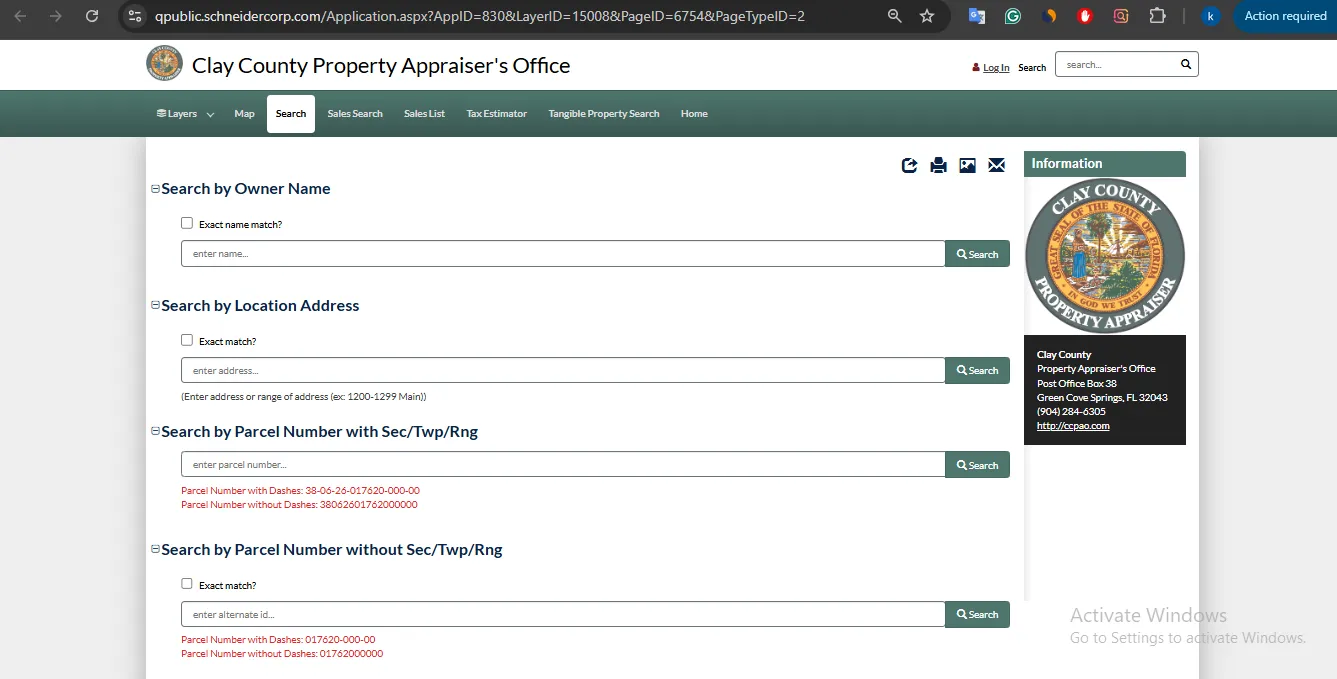Open the Map tab
The width and height of the screenshot is (1337, 679).
pos(244,114)
